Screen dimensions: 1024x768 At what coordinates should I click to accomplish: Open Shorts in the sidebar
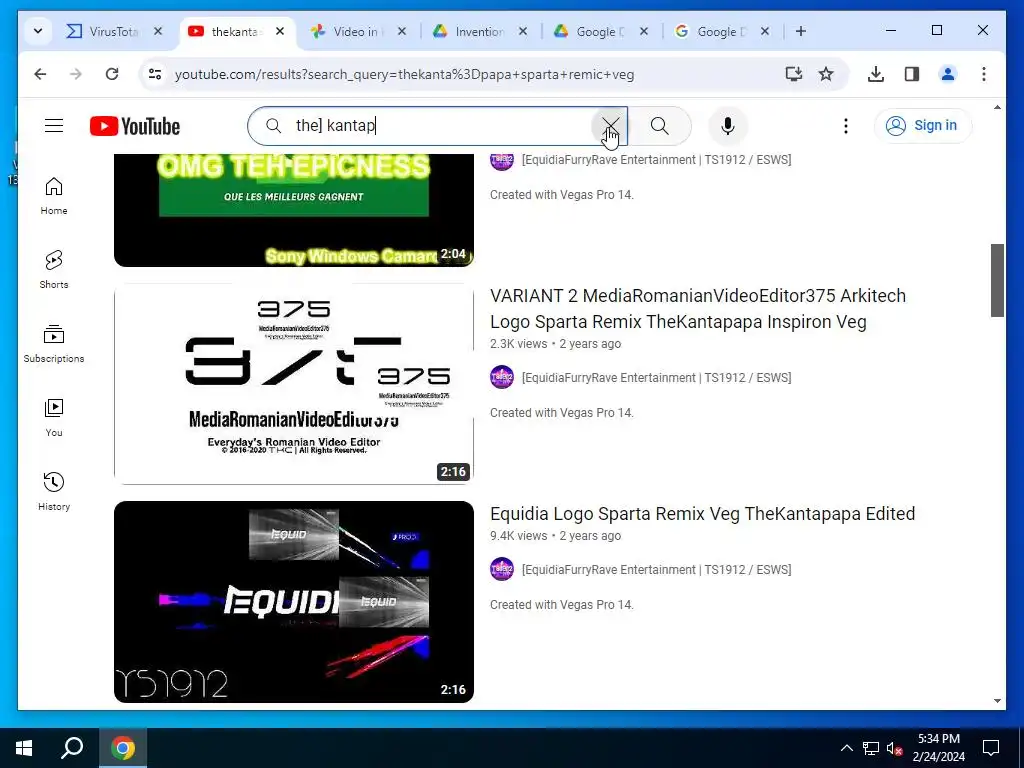[x=54, y=270]
